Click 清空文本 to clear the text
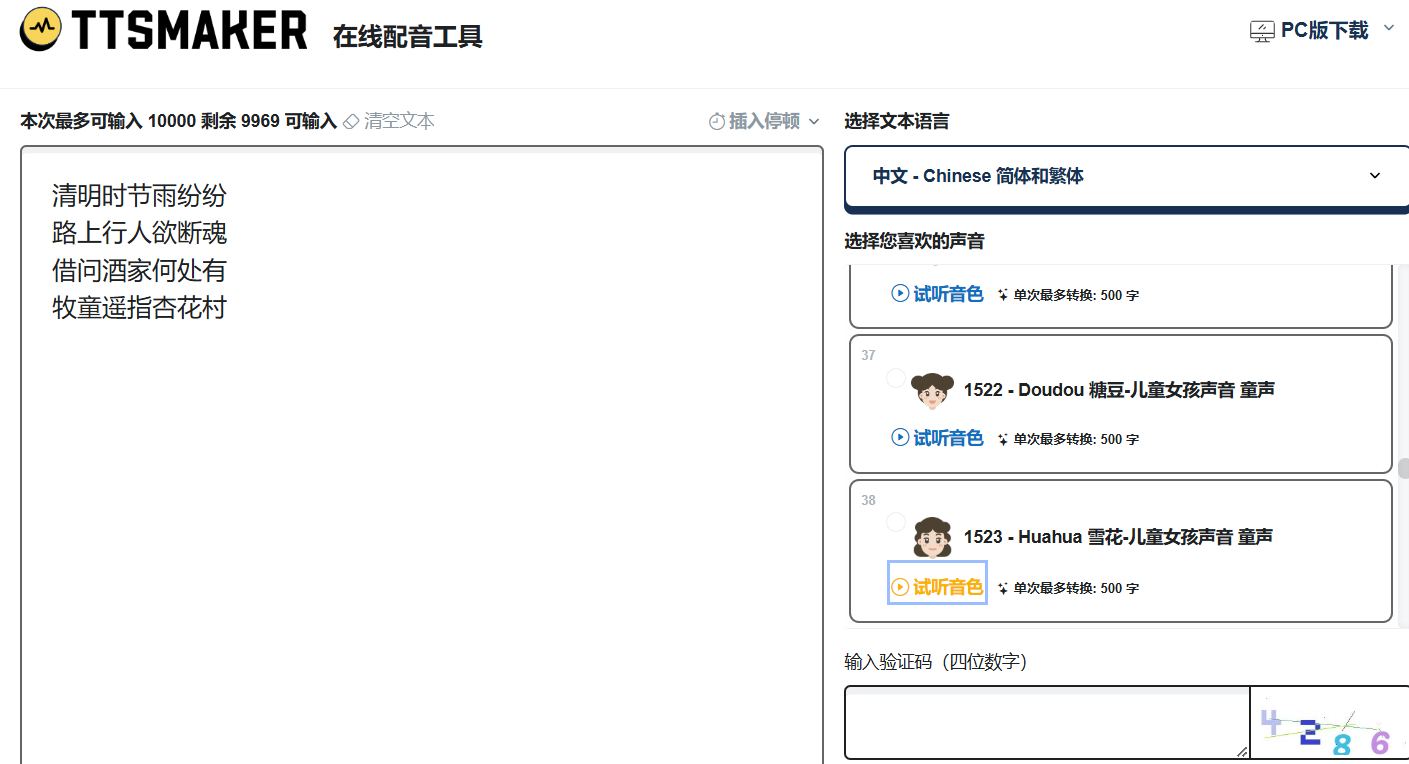The width and height of the screenshot is (1409, 764). pos(399,121)
